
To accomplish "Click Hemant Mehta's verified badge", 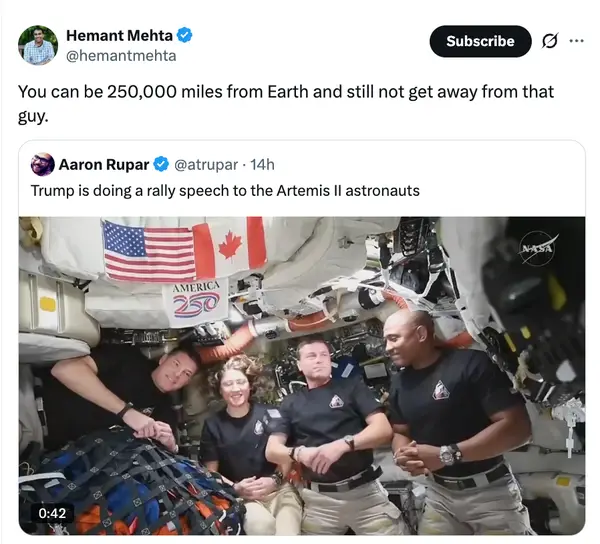I will click(x=184, y=35).
